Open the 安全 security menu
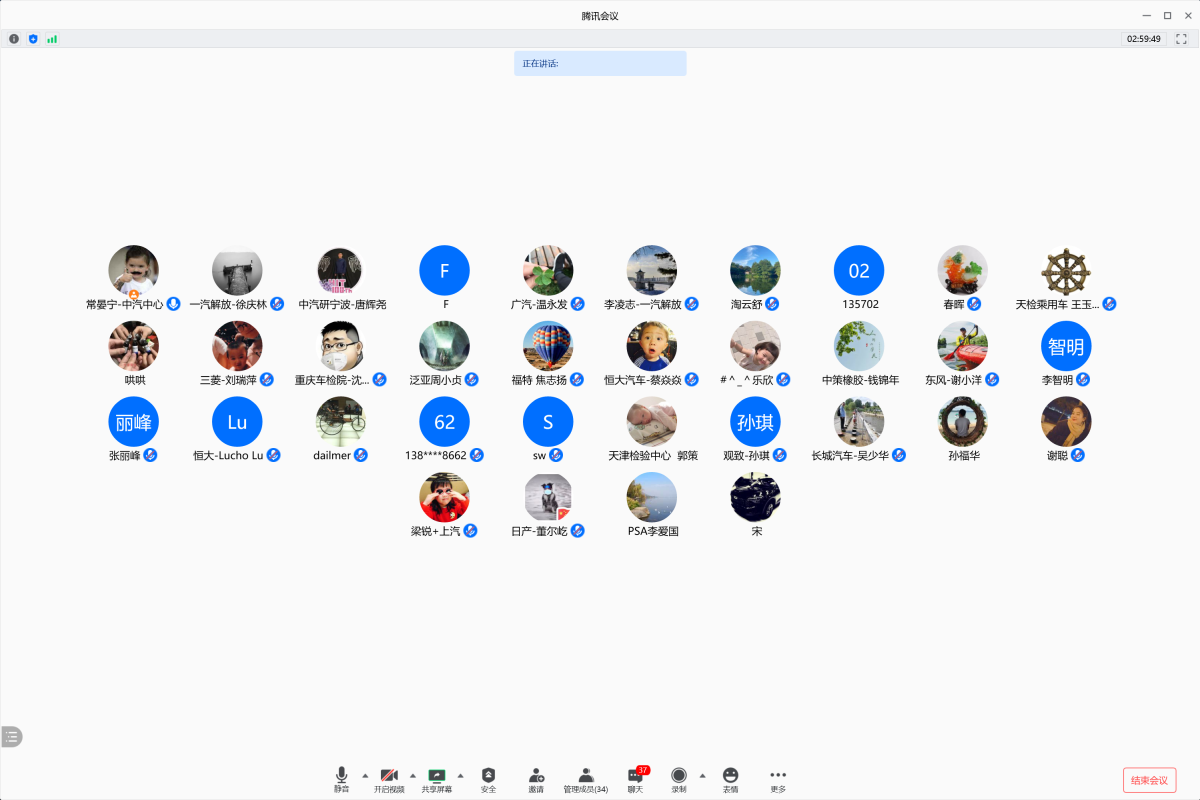 coord(488,779)
